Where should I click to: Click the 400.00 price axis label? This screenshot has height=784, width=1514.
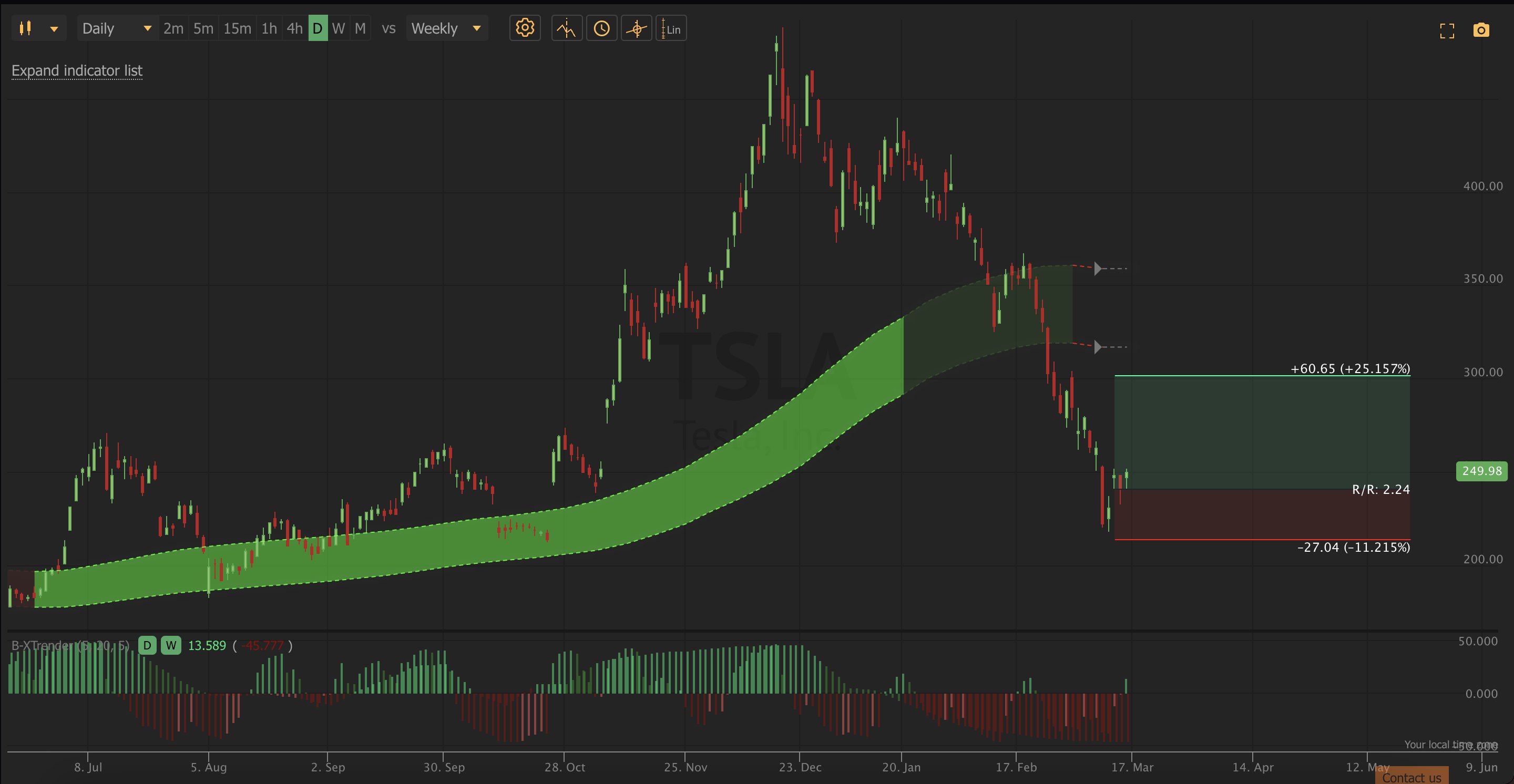[1483, 186]
